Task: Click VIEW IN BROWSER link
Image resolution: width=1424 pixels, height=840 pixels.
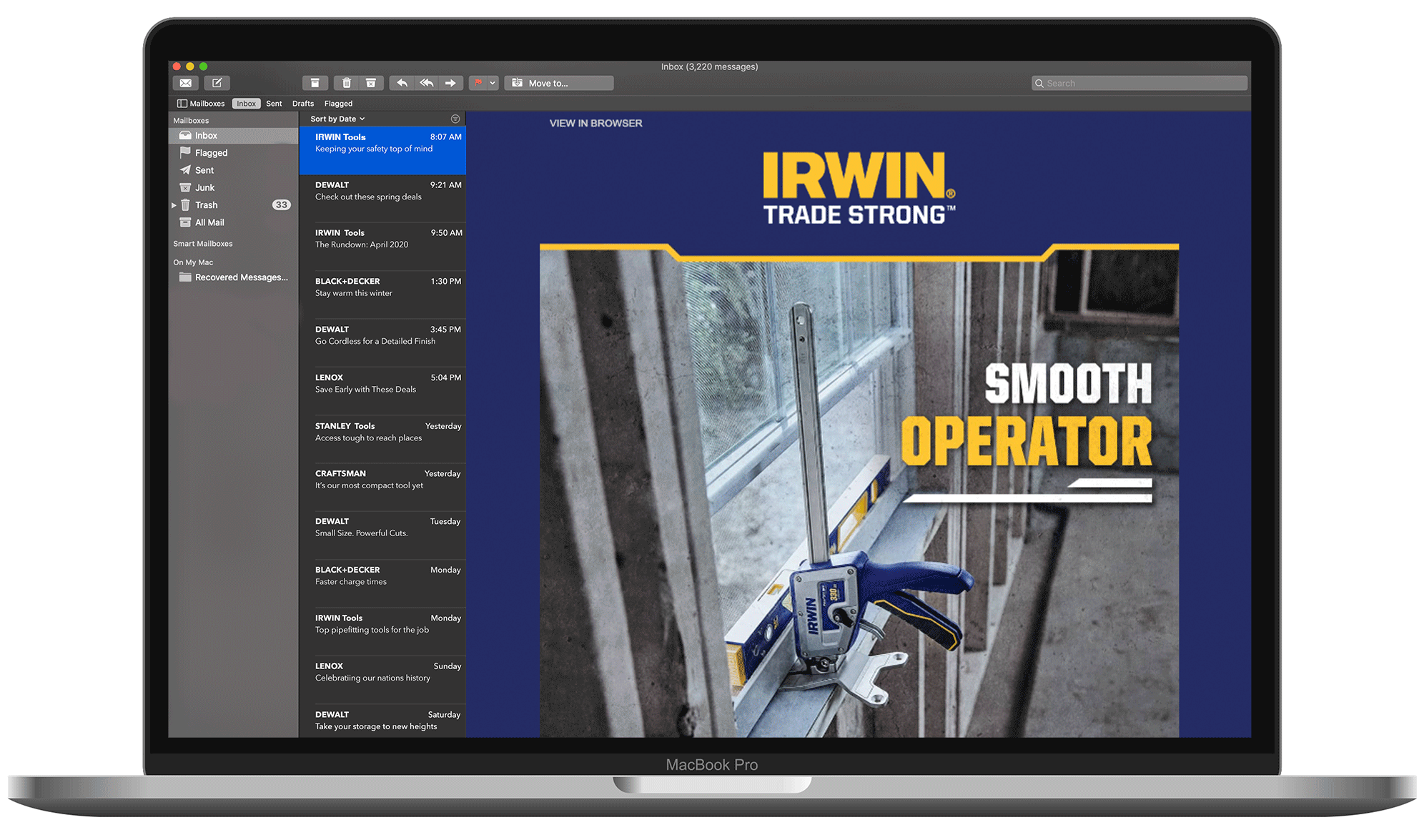Action: point(595,123)
